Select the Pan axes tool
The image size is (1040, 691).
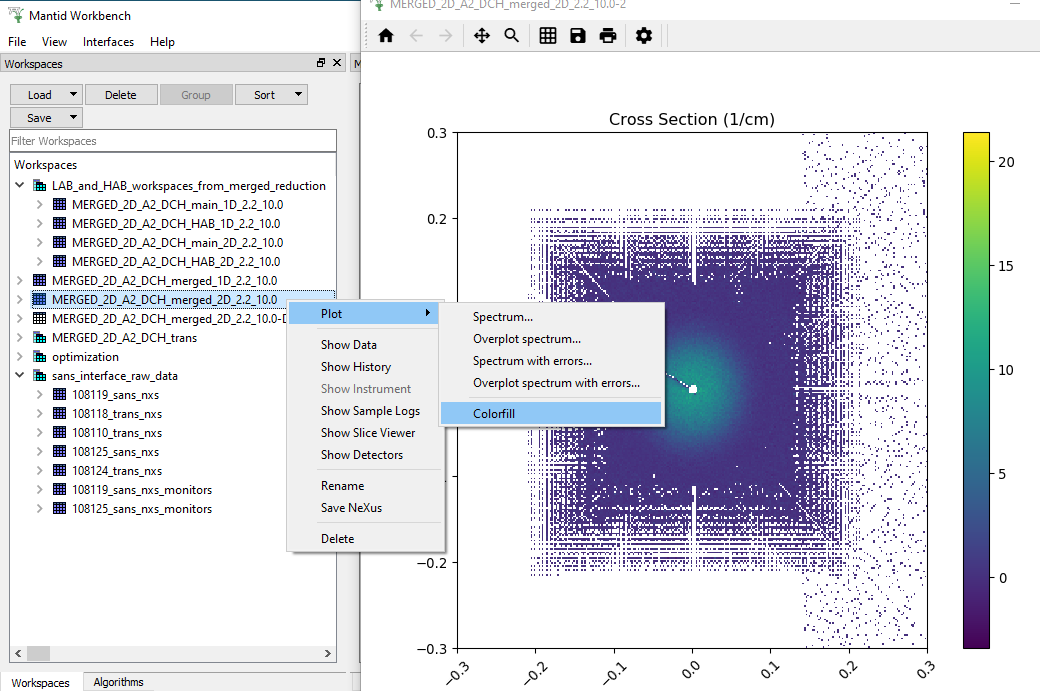[x=481, y=36]
